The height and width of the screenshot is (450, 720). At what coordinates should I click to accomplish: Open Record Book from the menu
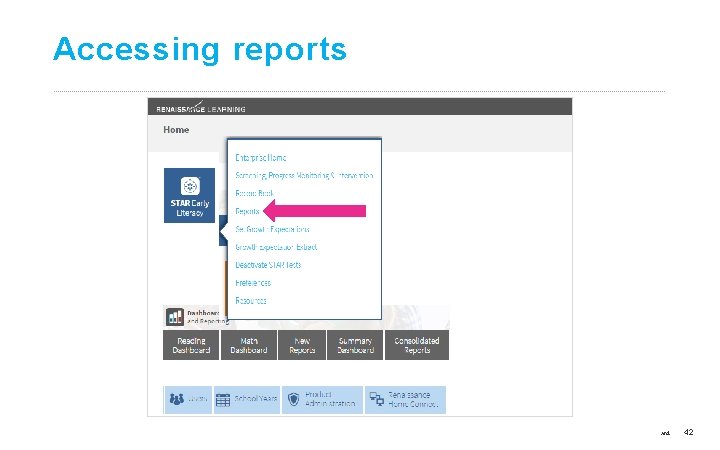pos(254,193)
